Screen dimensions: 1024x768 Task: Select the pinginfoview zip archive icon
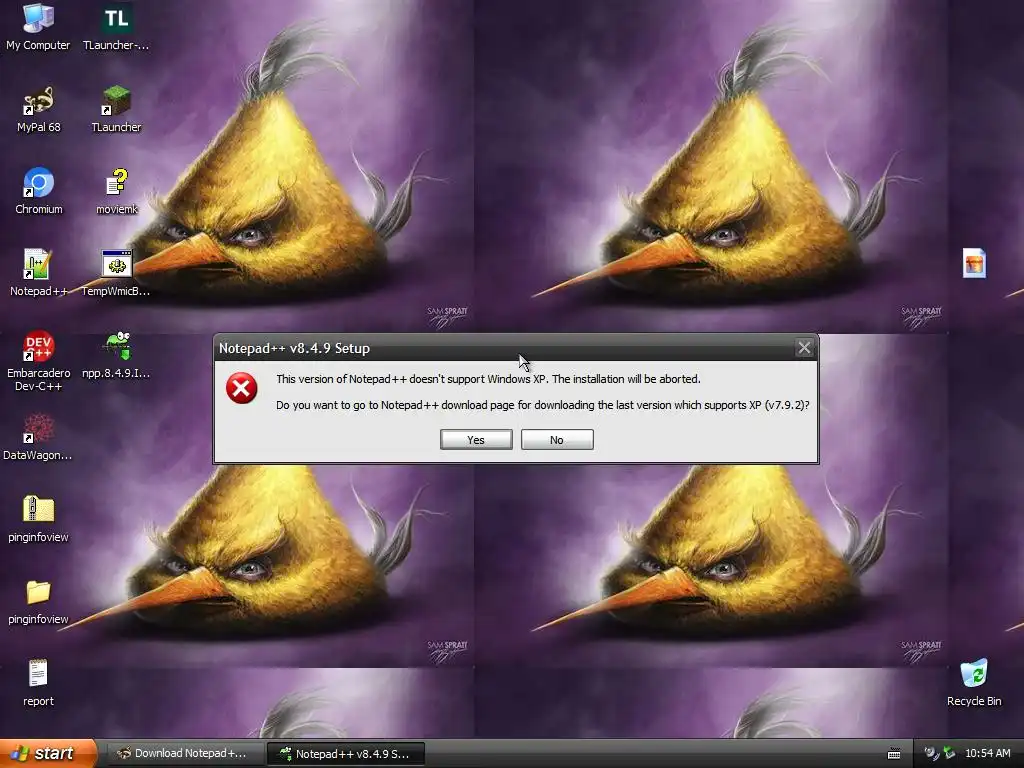39,520
